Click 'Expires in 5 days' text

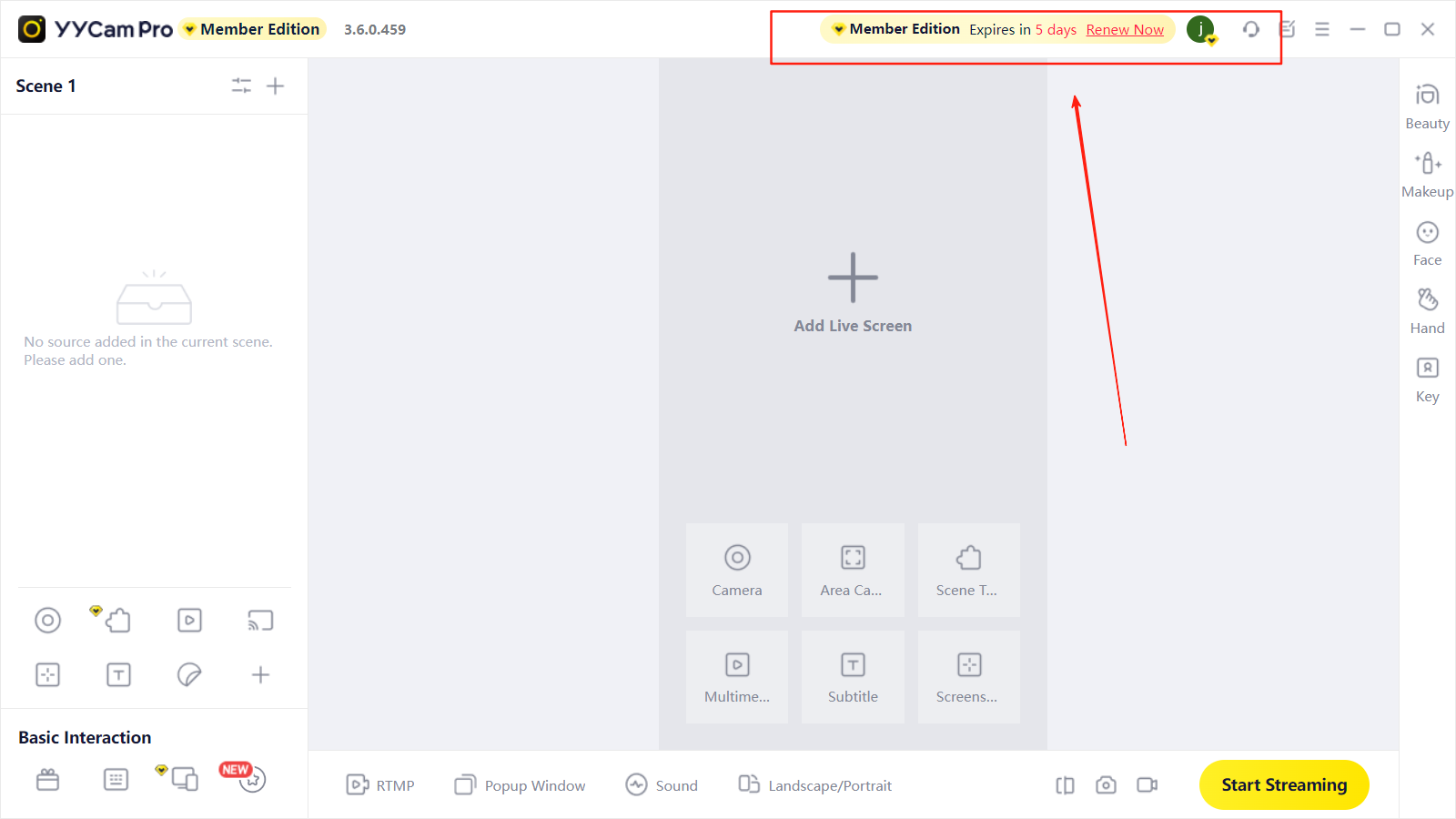pyautogui.click(x=1023, y=30)
